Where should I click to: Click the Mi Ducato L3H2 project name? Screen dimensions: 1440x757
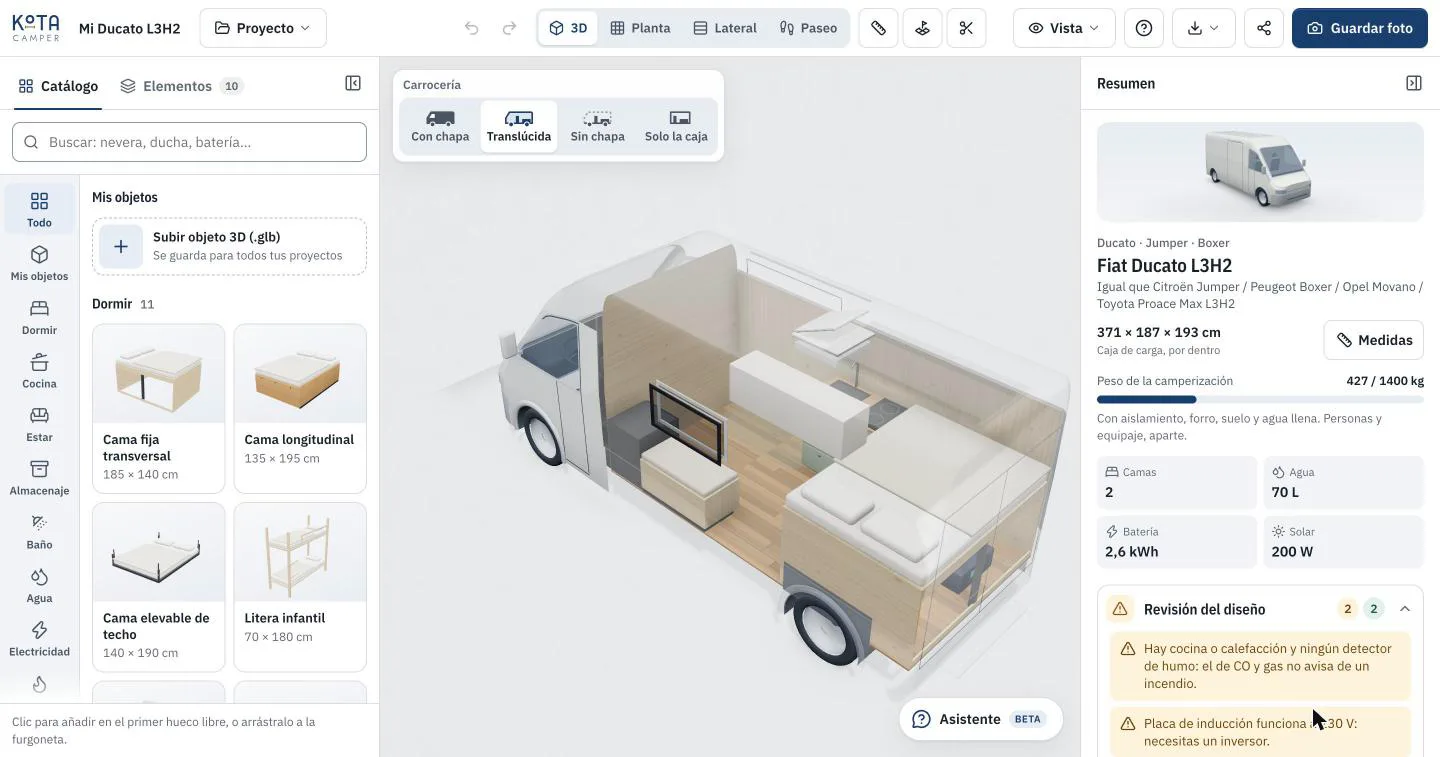tap(130, 29)
